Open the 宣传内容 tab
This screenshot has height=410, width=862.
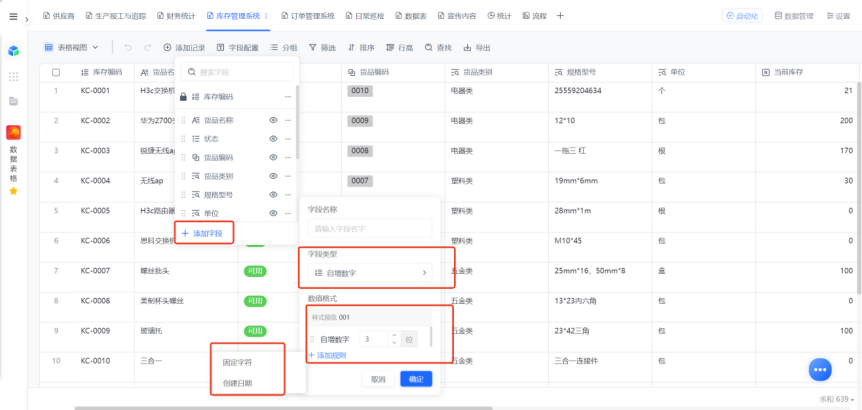[x=457, y=16]
